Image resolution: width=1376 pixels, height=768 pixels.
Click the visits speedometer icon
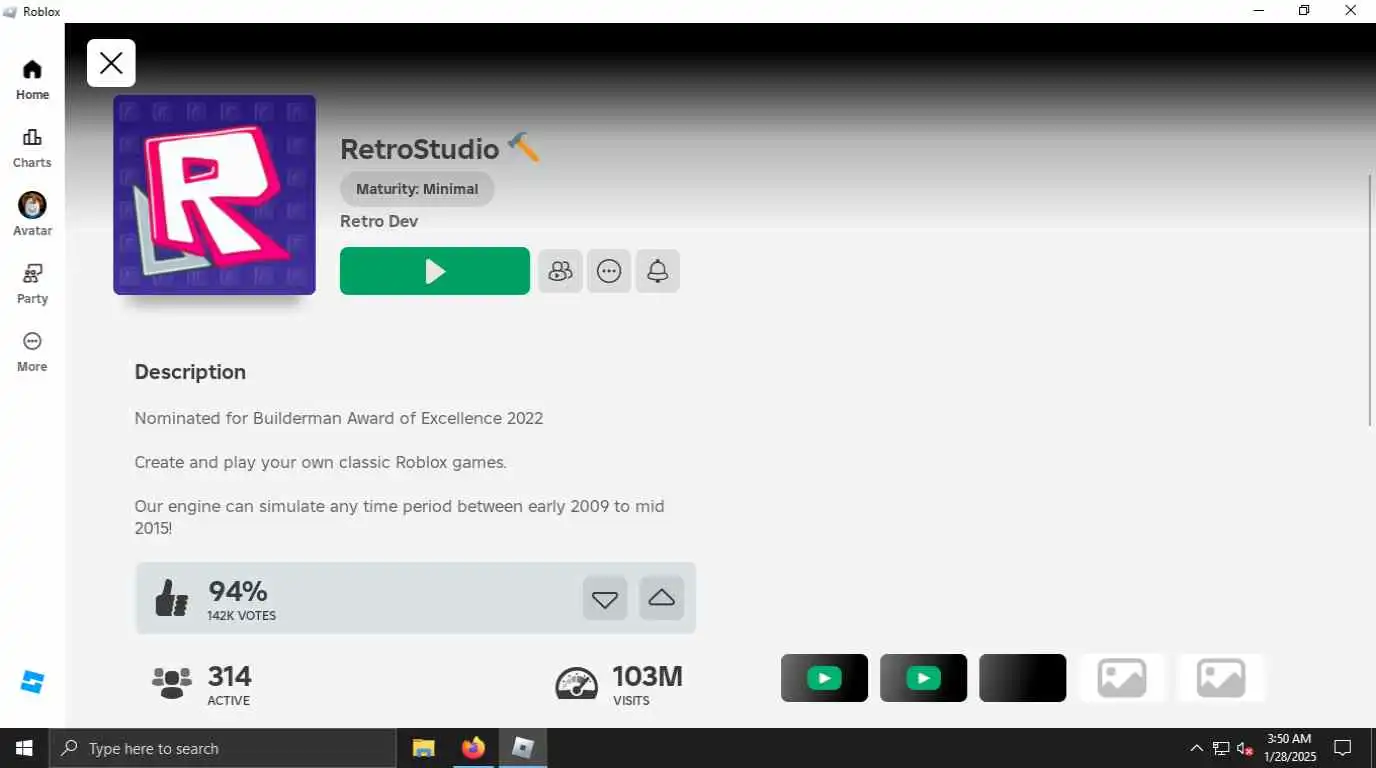(x=576, y=683)
